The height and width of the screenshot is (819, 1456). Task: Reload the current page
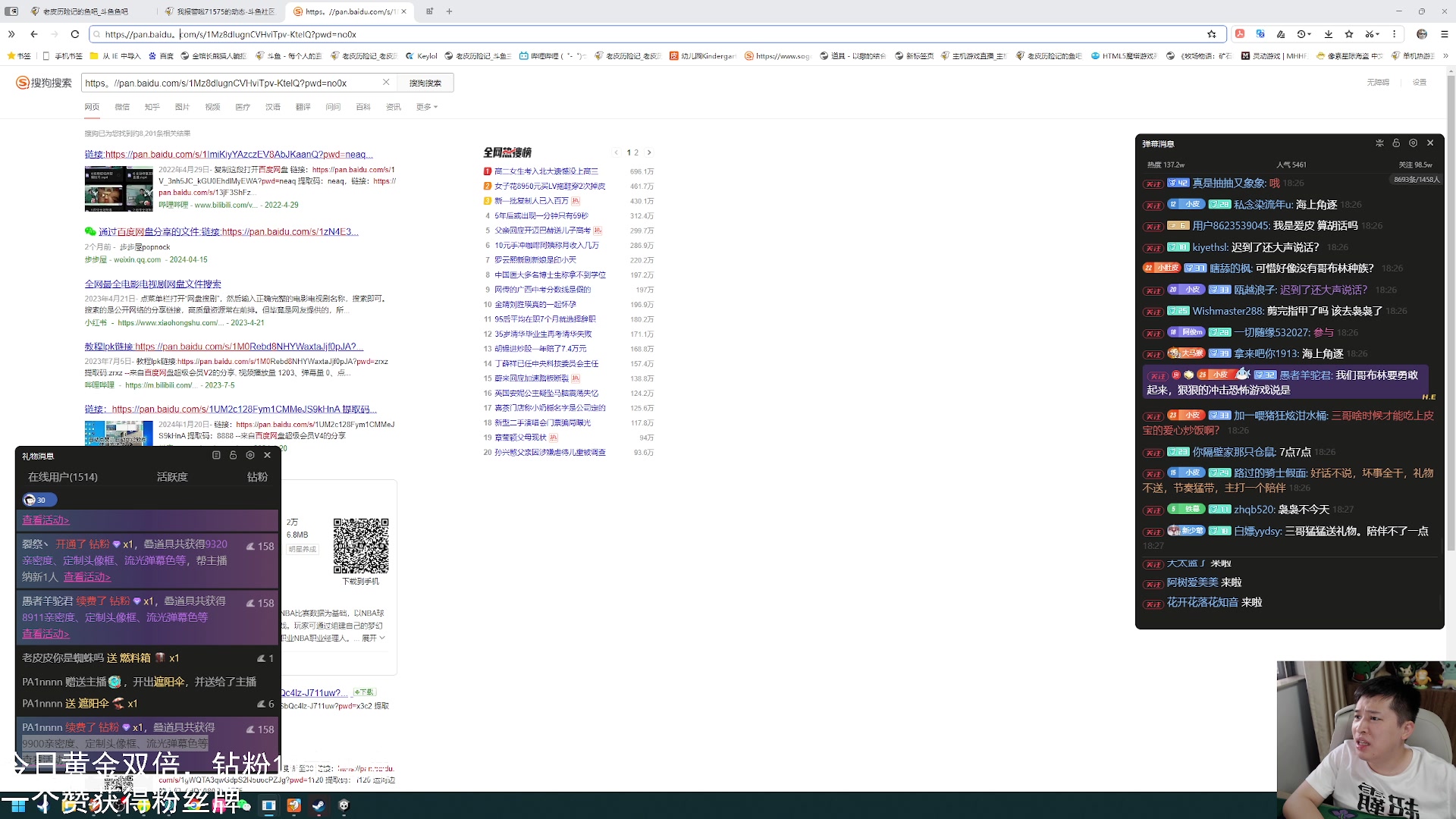[x=75, y=34]
